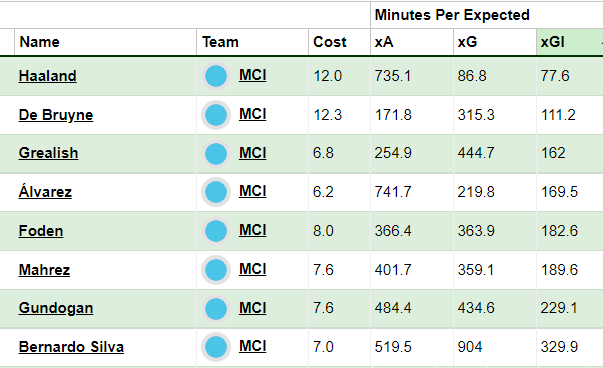Click the team badge icon in Gundogan's row

click(216, 308)
